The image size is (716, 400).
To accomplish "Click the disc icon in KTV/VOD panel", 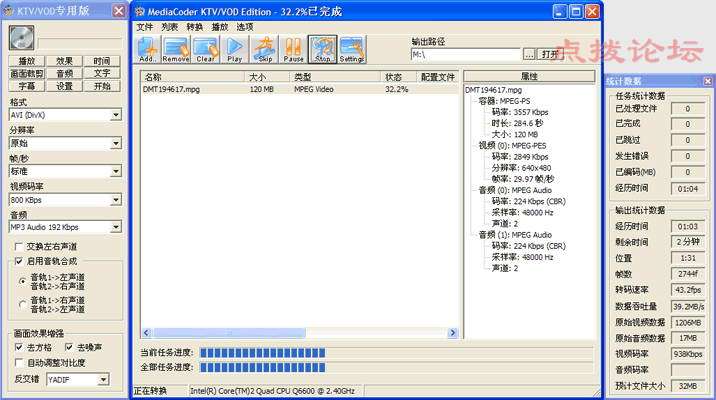I will (x=21, y=38).
